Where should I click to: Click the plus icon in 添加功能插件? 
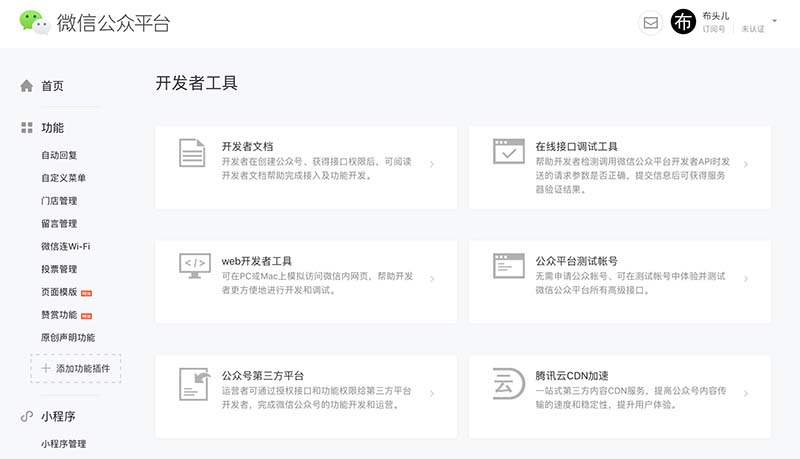coord(46,368)
